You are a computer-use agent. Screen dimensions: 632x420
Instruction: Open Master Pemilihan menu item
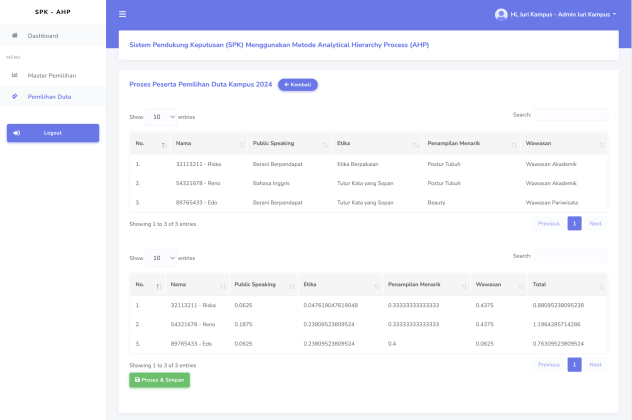(52, 75)
